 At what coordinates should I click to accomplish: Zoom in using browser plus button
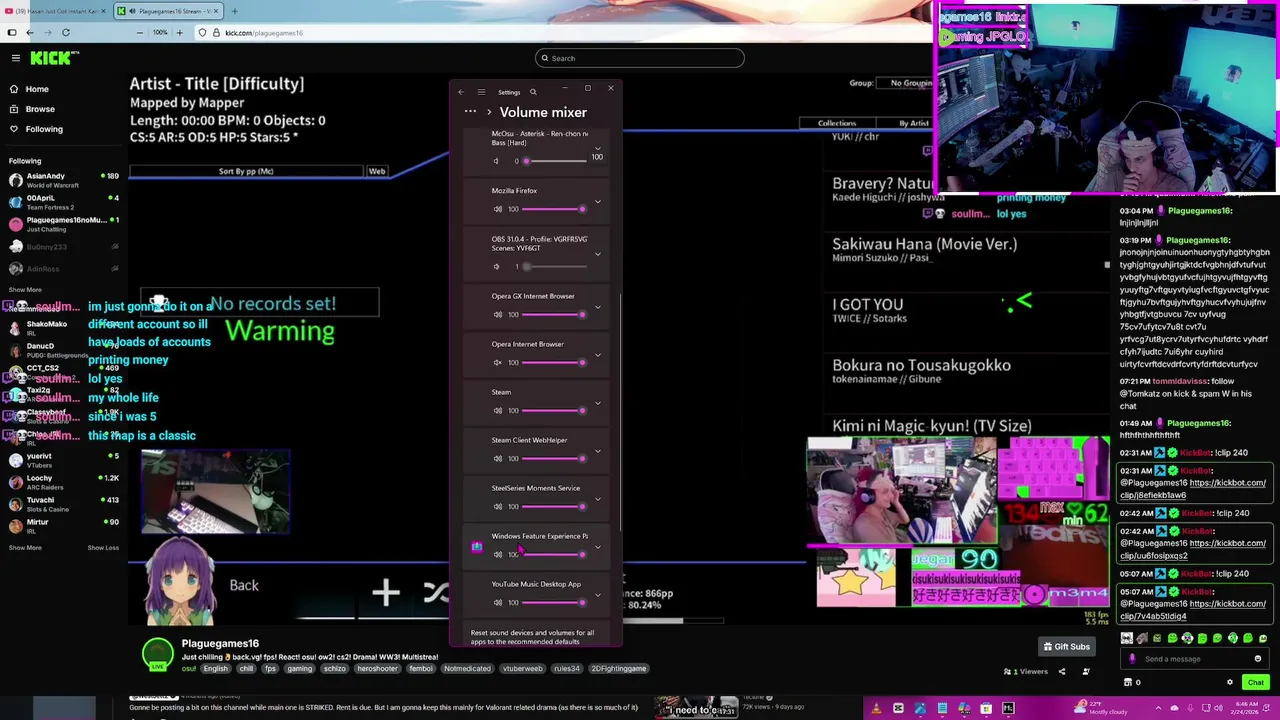click(179, 32)
